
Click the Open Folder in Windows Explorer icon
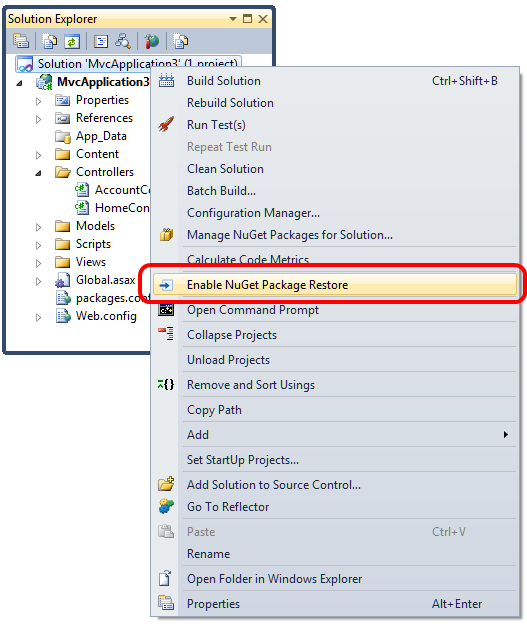[165, 578]
